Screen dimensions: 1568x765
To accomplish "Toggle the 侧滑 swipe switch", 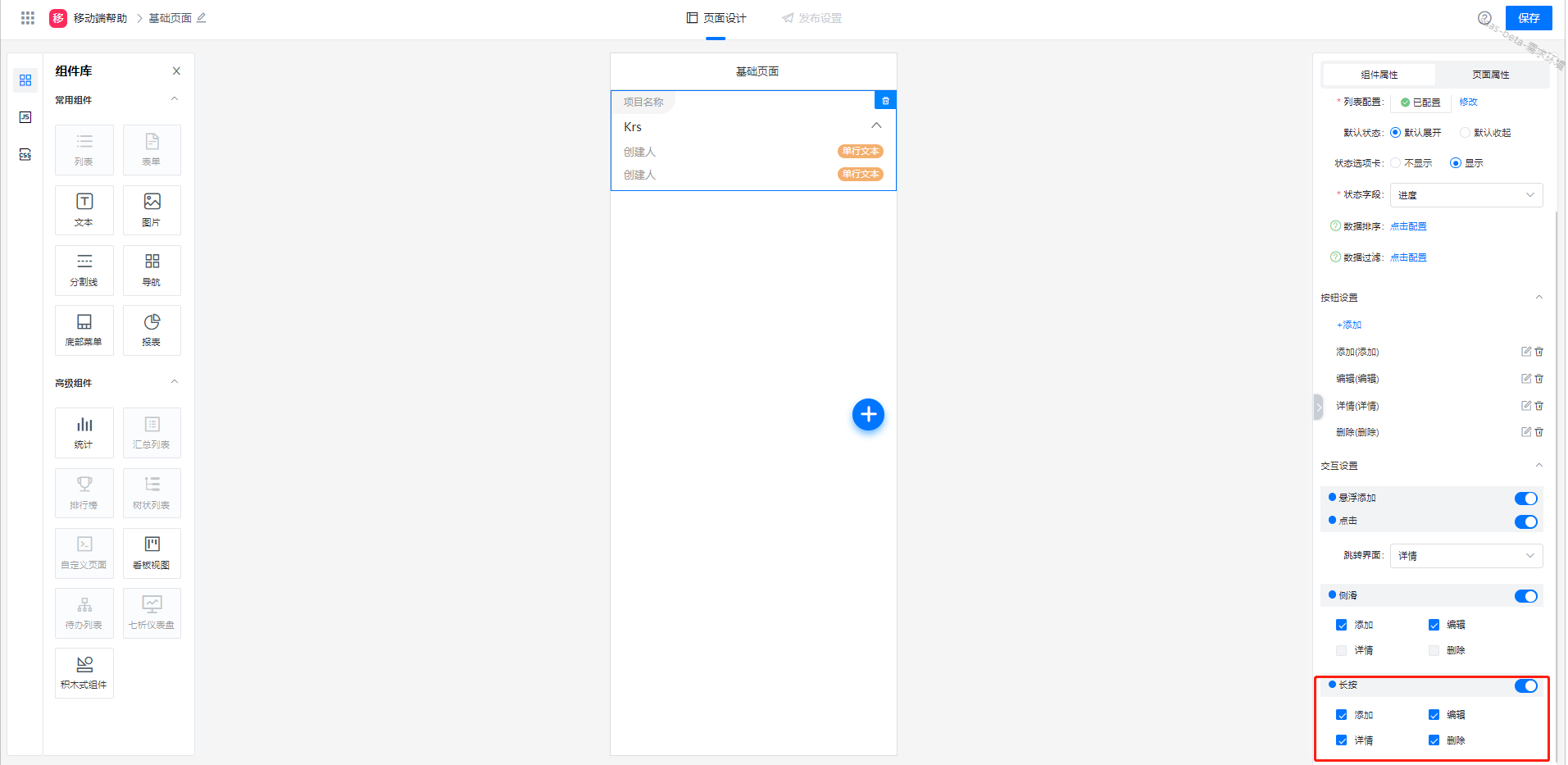I will tap(1525, 596).
